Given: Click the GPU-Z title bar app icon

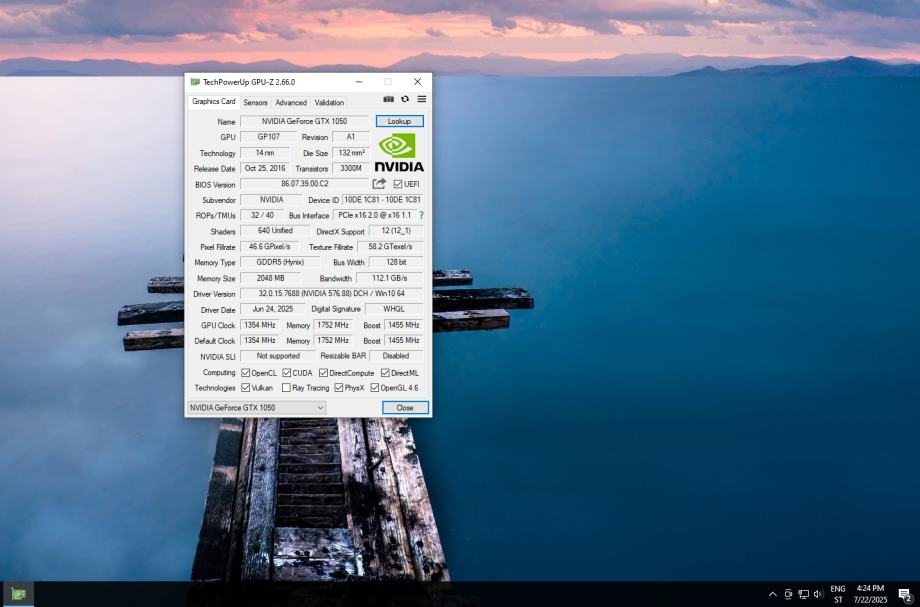Looking at the screenshot, I should [x=195, y=82].
